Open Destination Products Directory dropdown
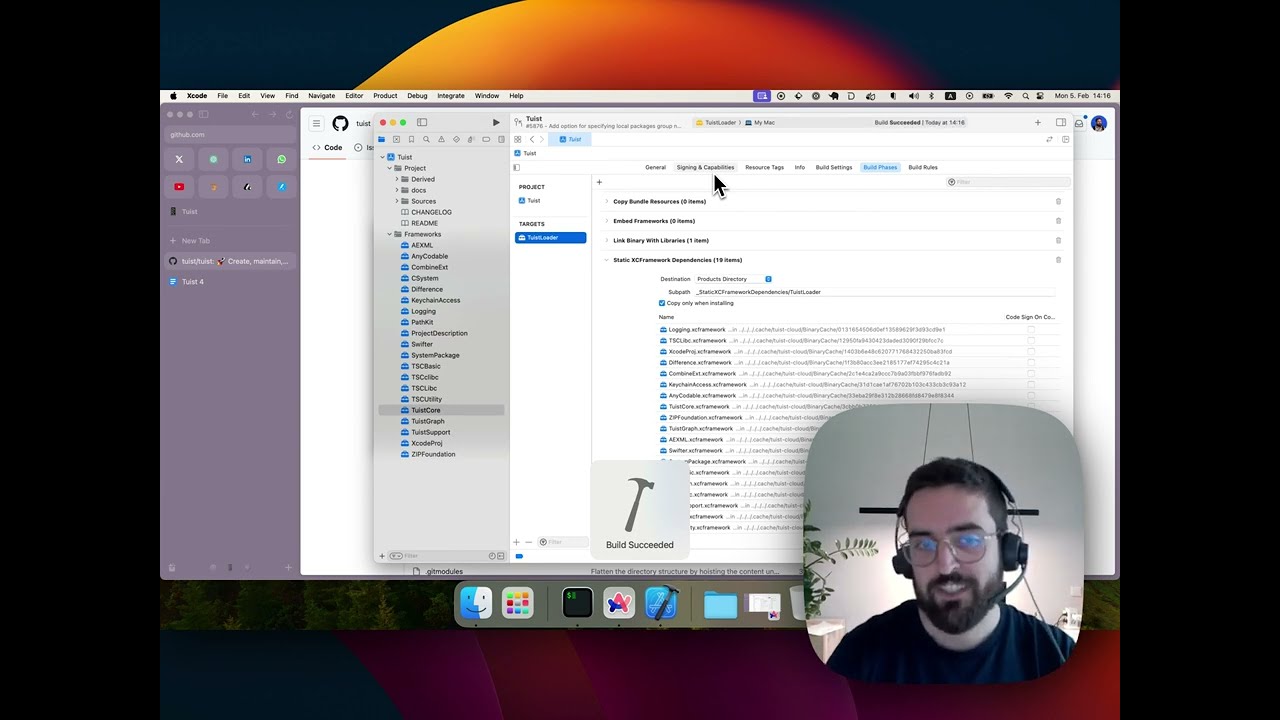Viewport: 1280px width, 720px height. (734, 279)
